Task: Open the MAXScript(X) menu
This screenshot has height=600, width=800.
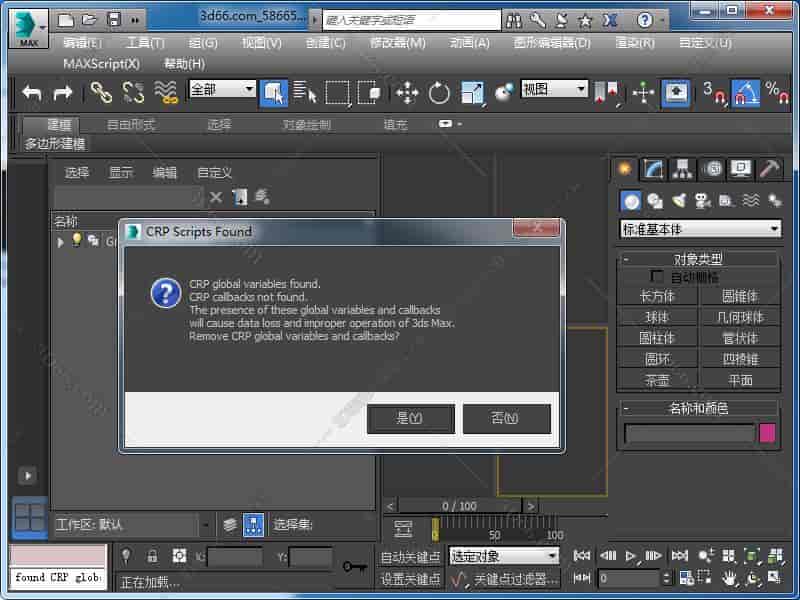Action: tap(102, 63)
